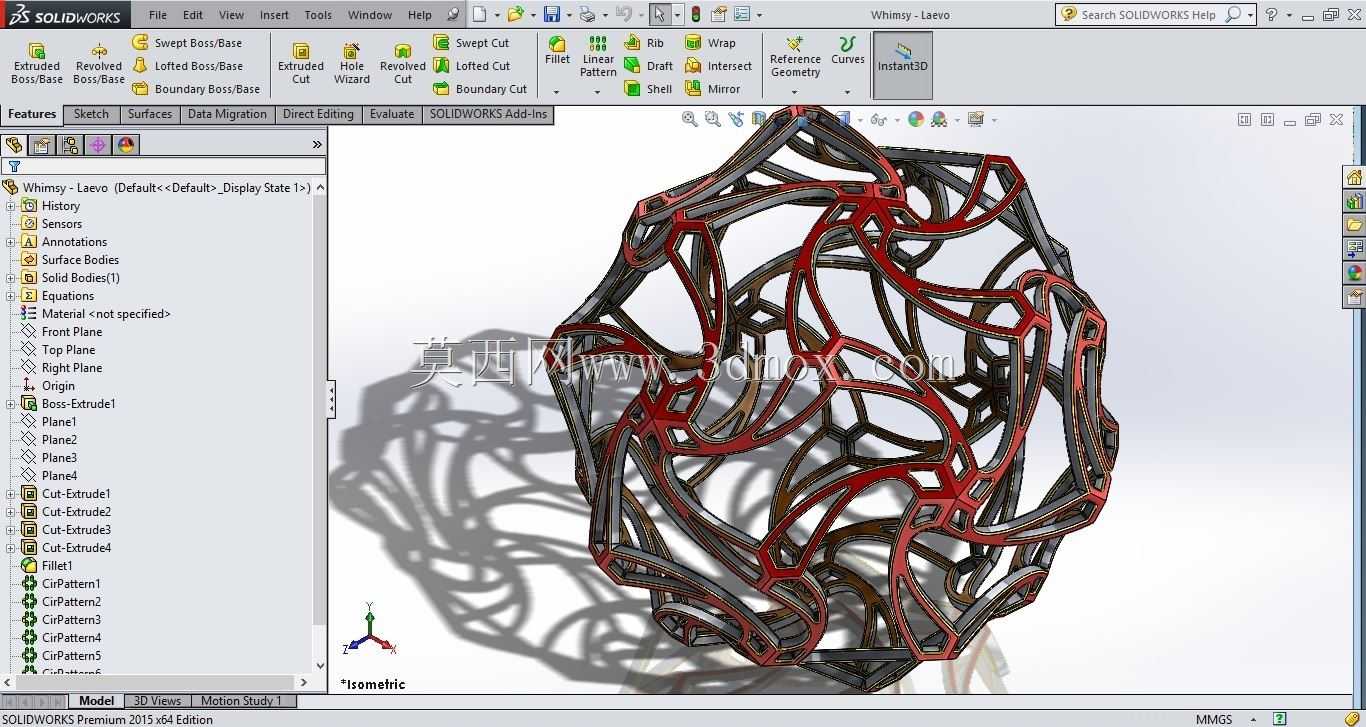Screen dimensions: 1366x727
Task: Open the PropertyManager tab icon
Action: tap(42, 145)
